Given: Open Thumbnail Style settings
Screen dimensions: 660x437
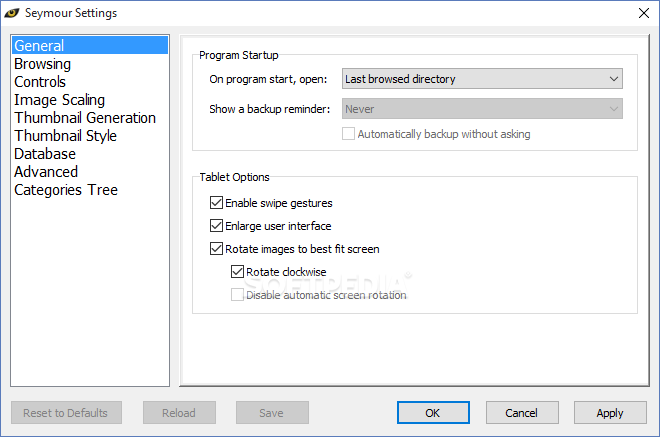Looking at the screenshot, I should (90, 136).
